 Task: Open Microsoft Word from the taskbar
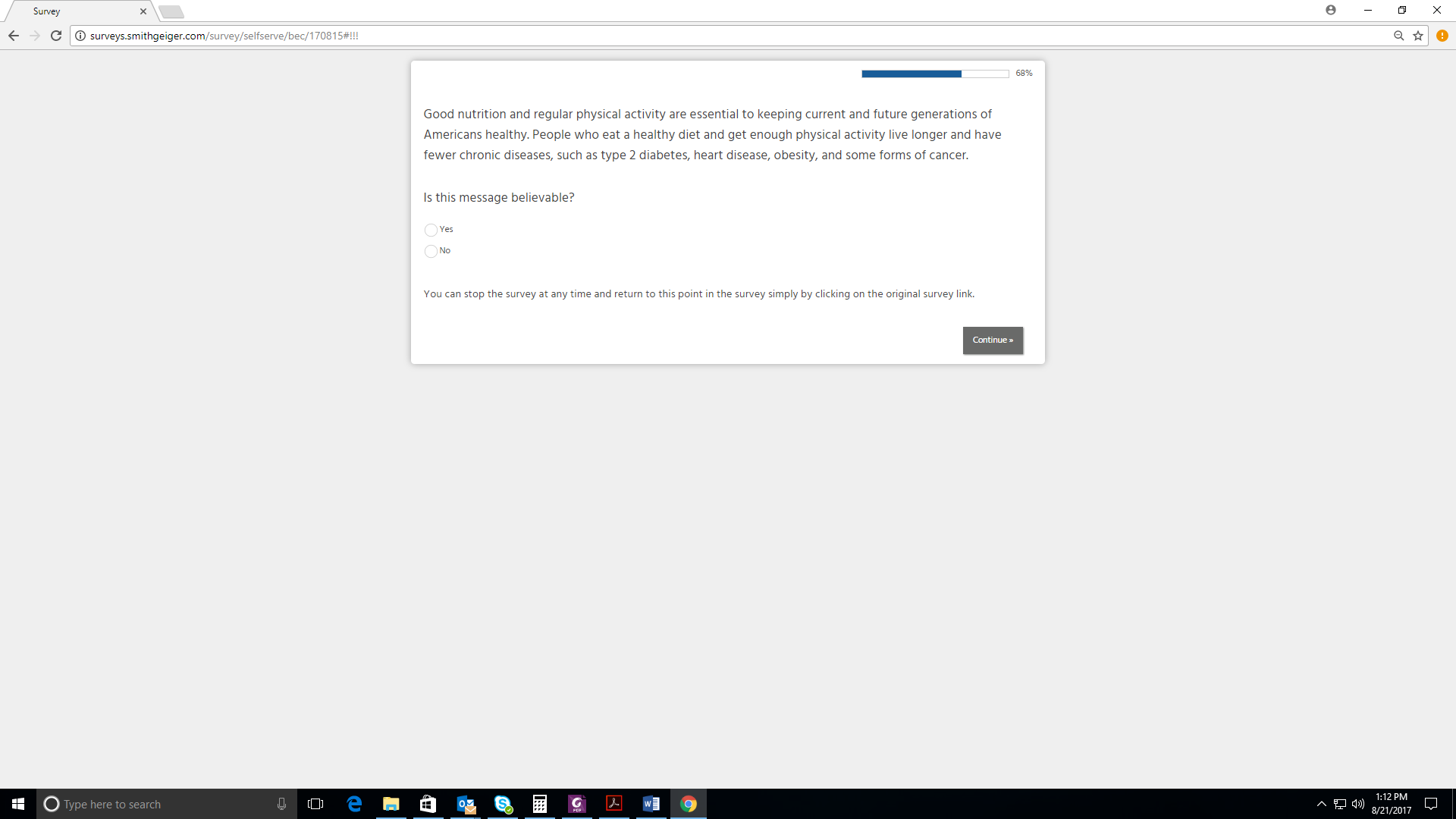(x=651, y=804)
